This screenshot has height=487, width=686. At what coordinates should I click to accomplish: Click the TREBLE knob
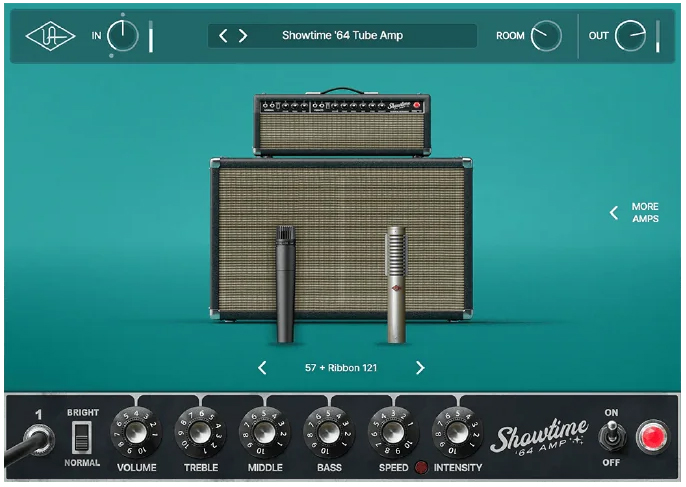[200, 433]
